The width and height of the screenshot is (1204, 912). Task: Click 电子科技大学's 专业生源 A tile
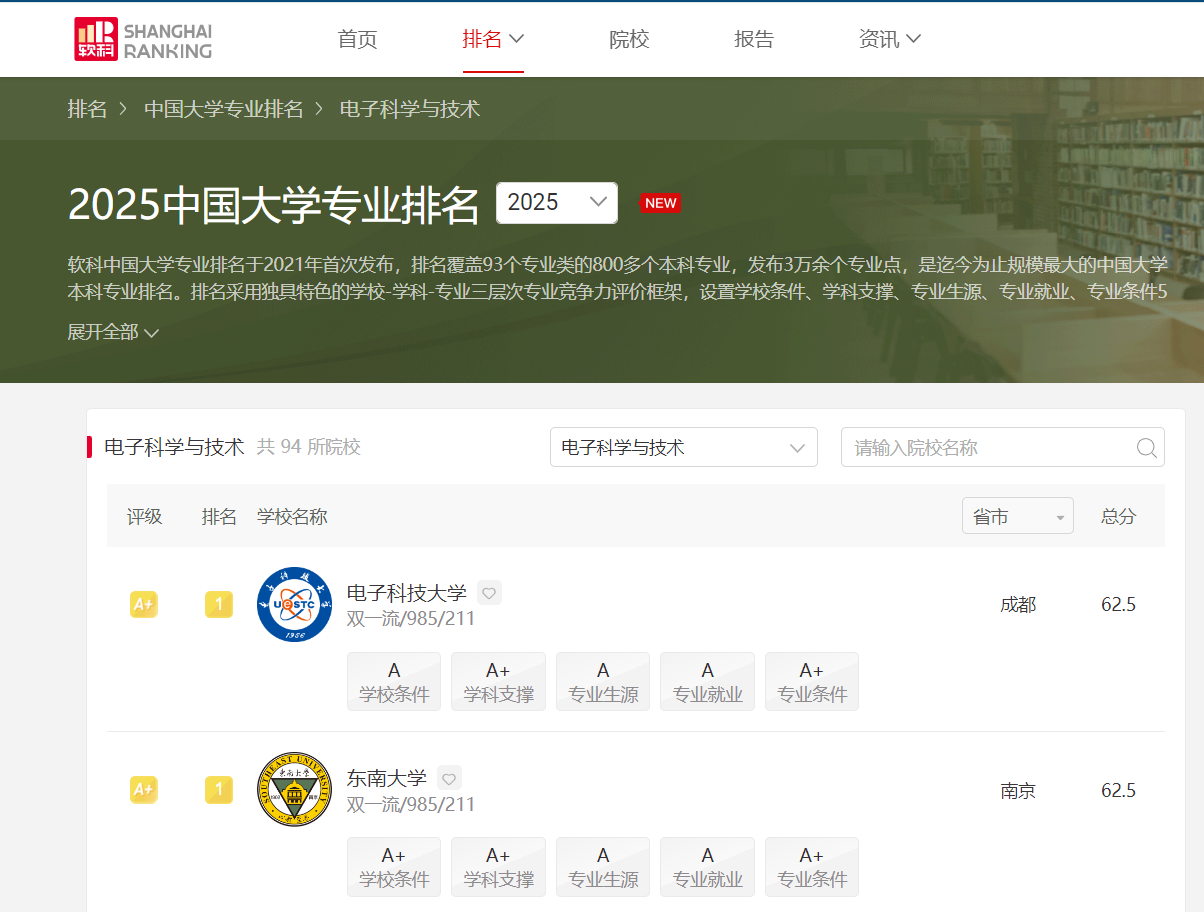click(x=603, y=682)
